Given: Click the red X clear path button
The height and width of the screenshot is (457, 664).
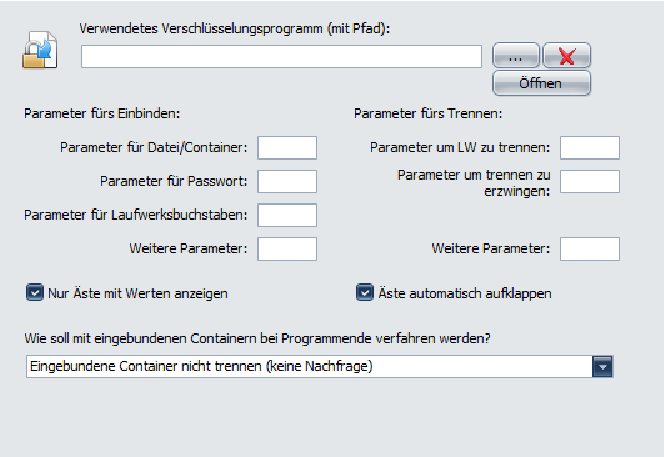Looking at the screenshot, I should click(567, 57).
